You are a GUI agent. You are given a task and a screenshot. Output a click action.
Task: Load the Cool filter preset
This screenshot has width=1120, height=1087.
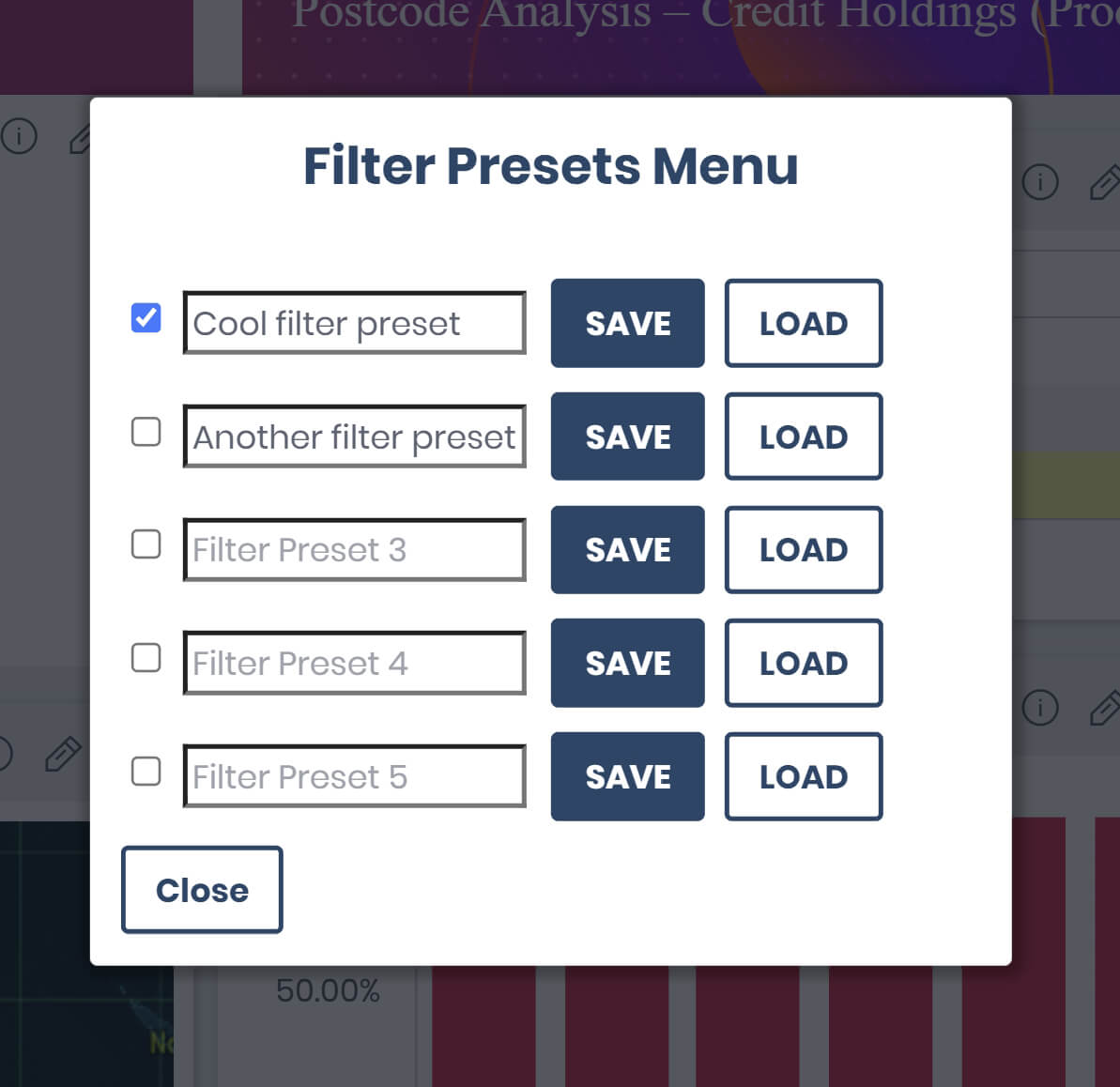[803, 324]
